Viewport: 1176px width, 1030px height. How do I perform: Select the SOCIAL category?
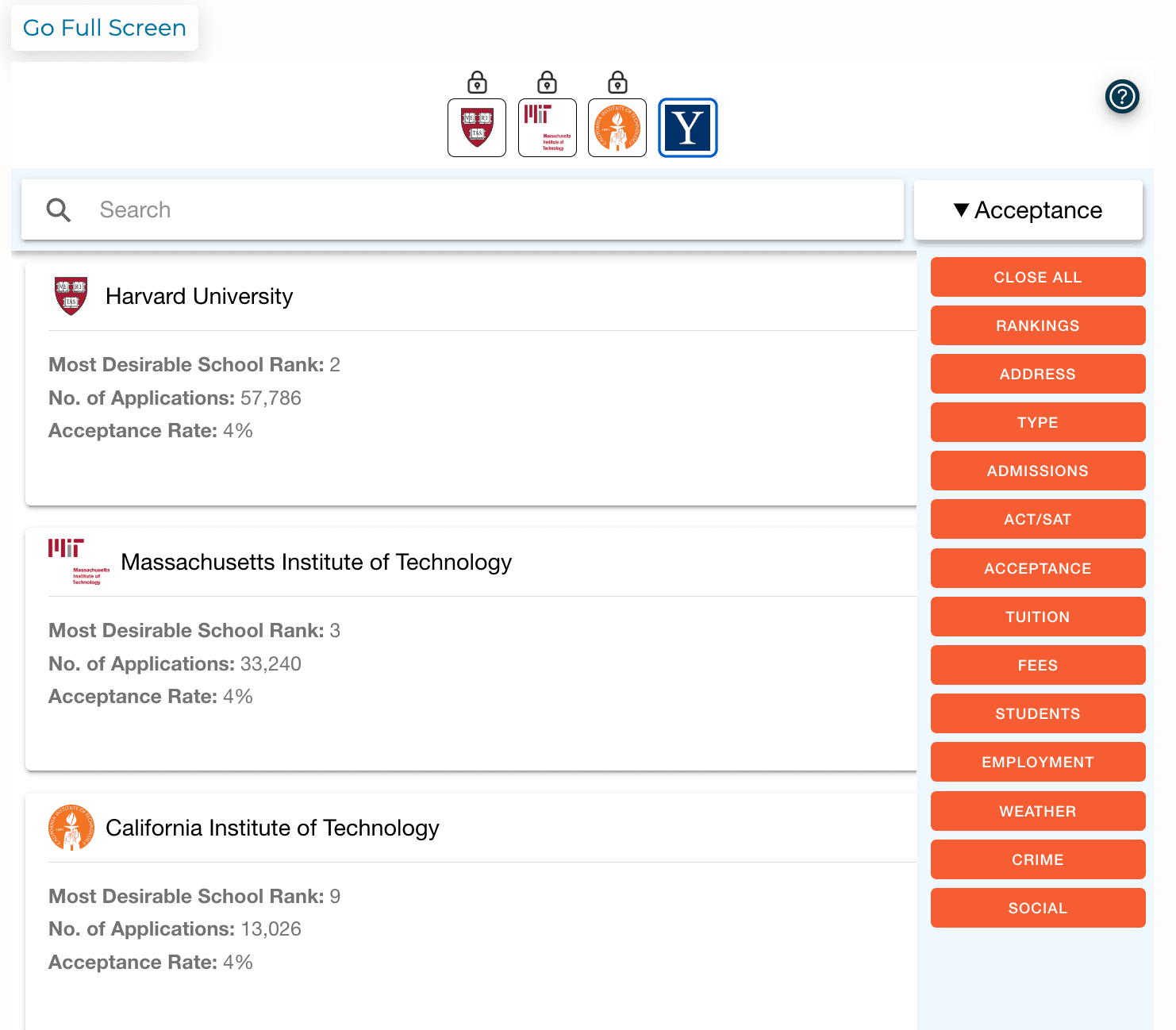pyautogui.click(x=1038, y=908)
